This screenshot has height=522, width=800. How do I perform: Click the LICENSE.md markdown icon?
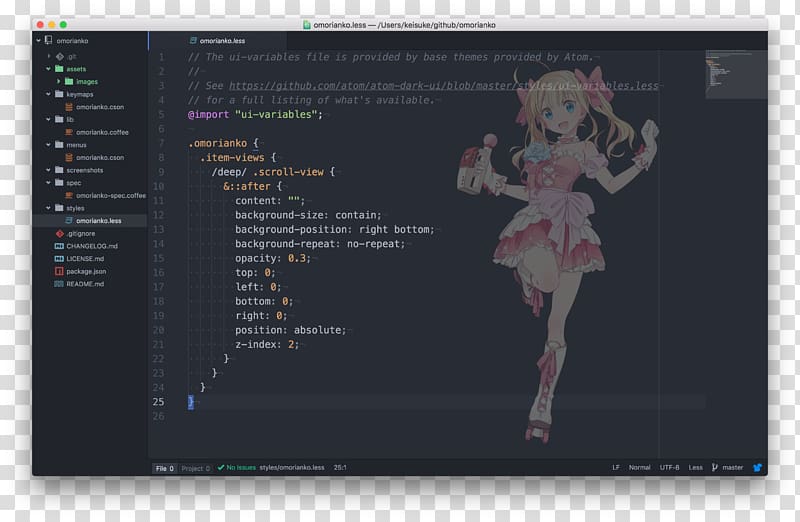59,259
